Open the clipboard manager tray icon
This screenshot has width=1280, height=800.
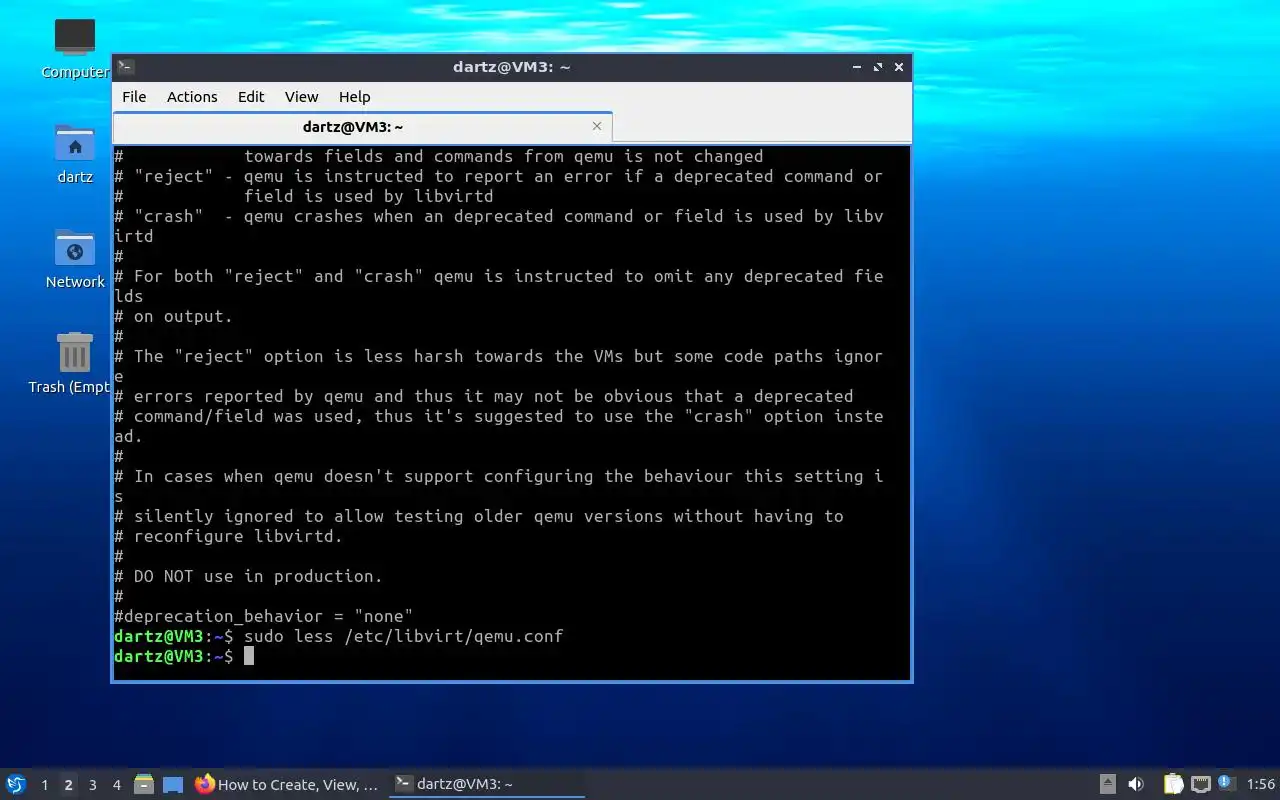tap(1173, 784)
